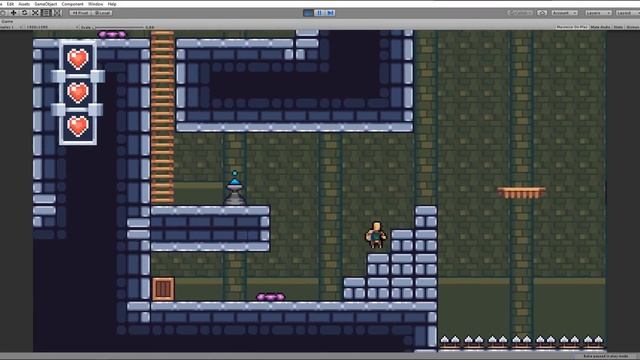
Task: Stop play mode with the Play button
Action: (x=308, y=13)
